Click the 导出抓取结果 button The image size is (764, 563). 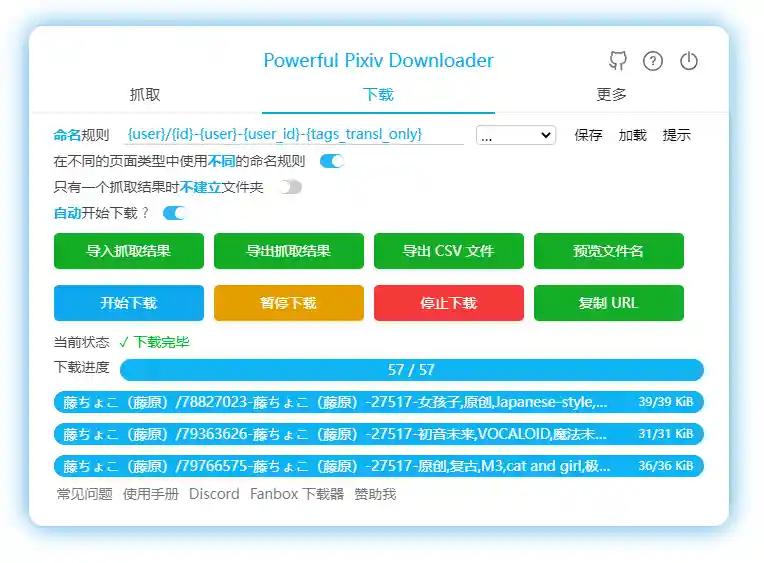point(288,251)
